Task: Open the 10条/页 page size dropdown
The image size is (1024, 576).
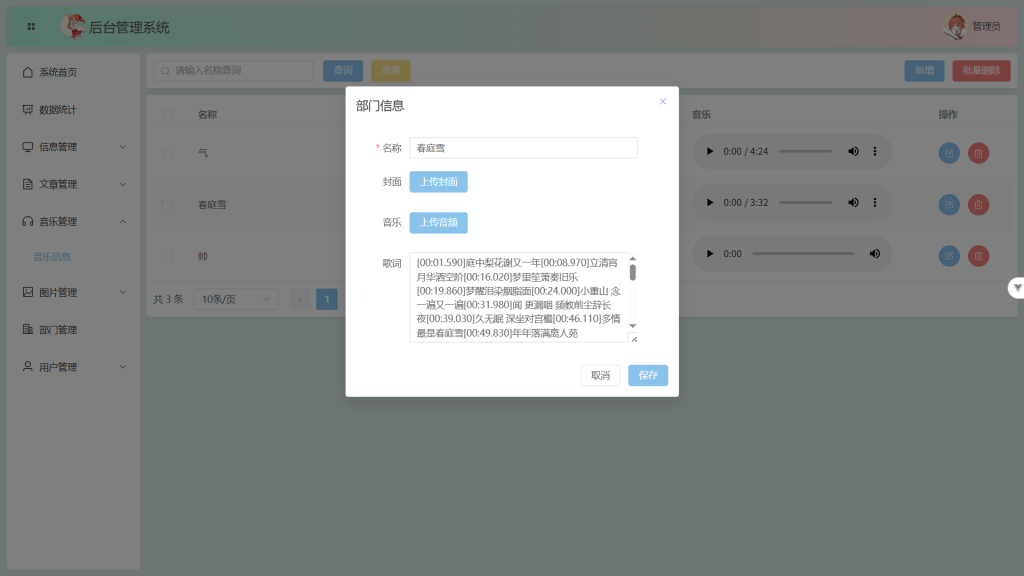Action: tap(237, 299)
